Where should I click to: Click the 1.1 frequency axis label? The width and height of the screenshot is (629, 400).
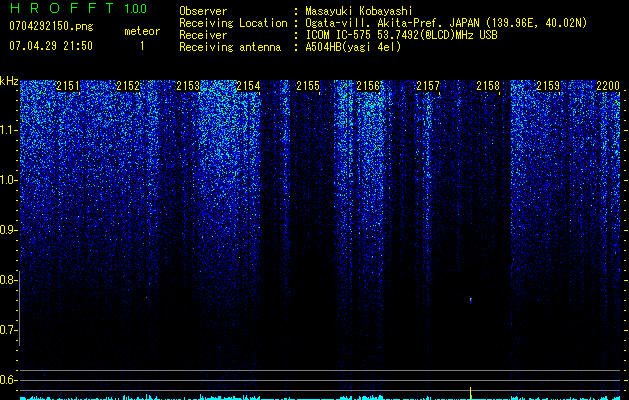pyautogui.click(x=8, y=130)
